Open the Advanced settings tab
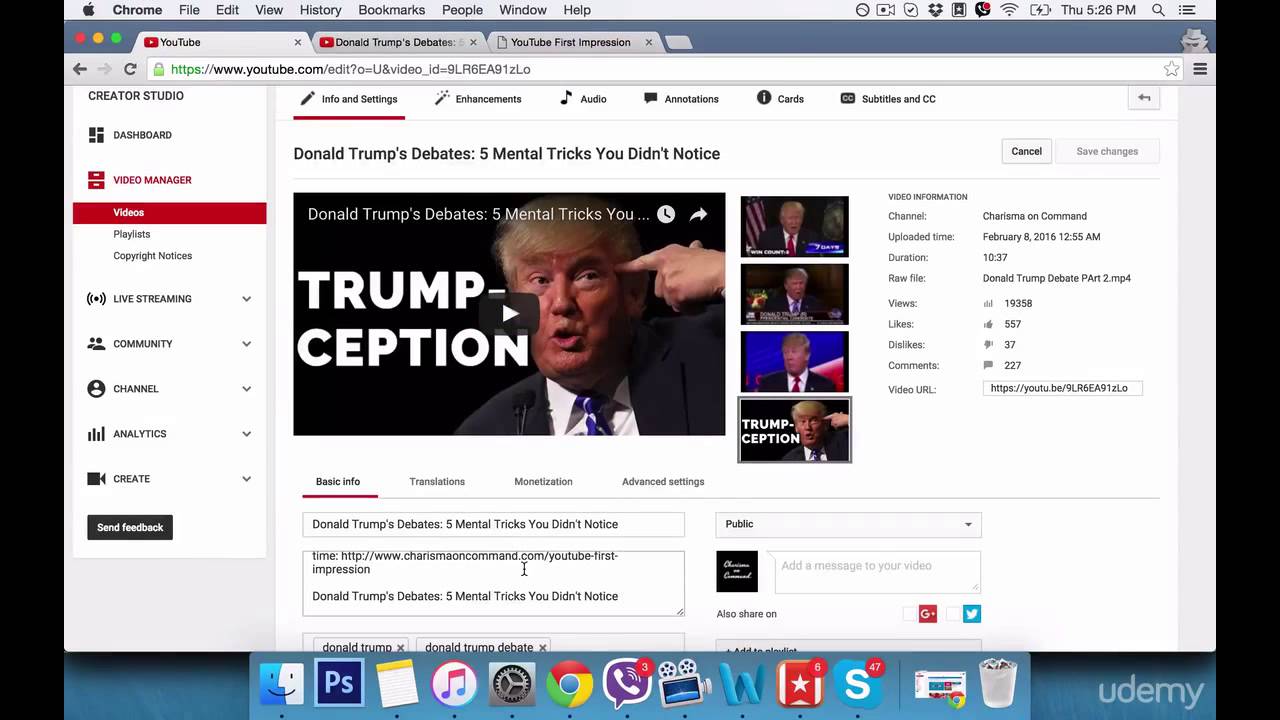 coord(663,482)
